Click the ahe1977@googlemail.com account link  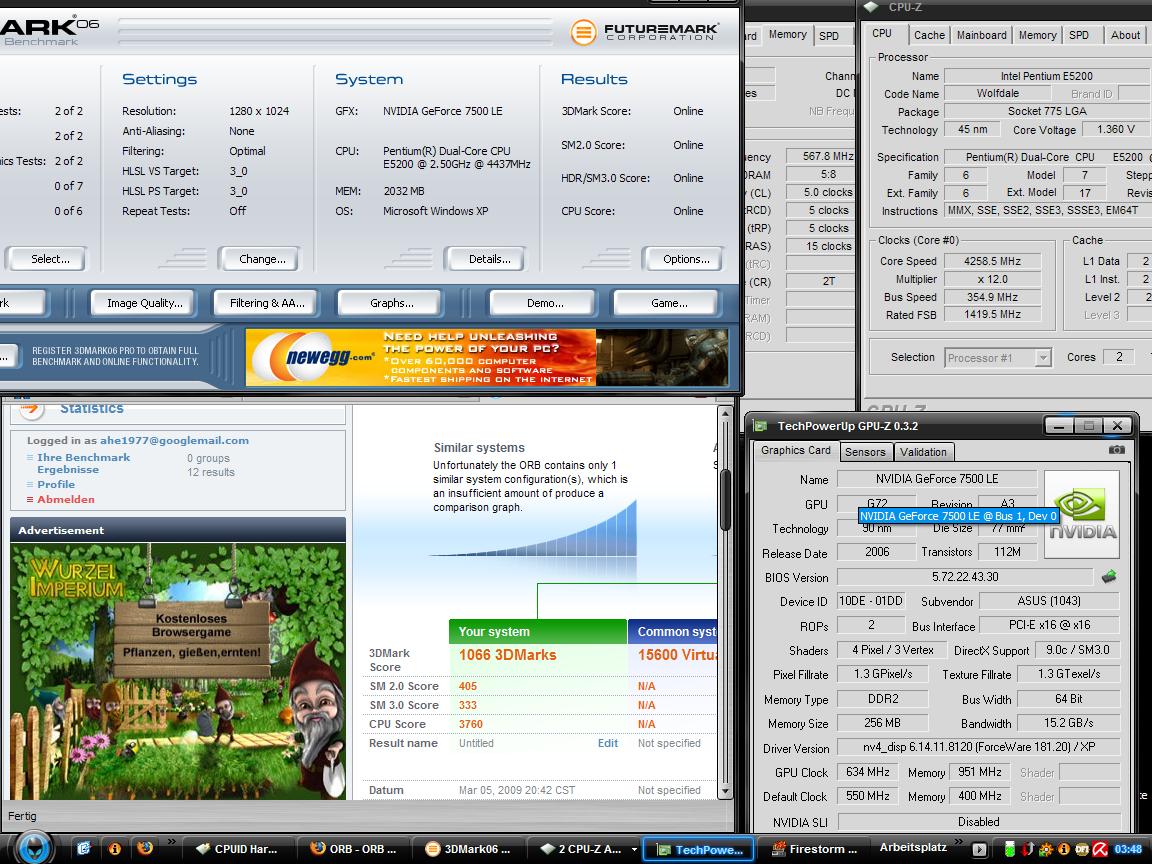coord(174,440)
